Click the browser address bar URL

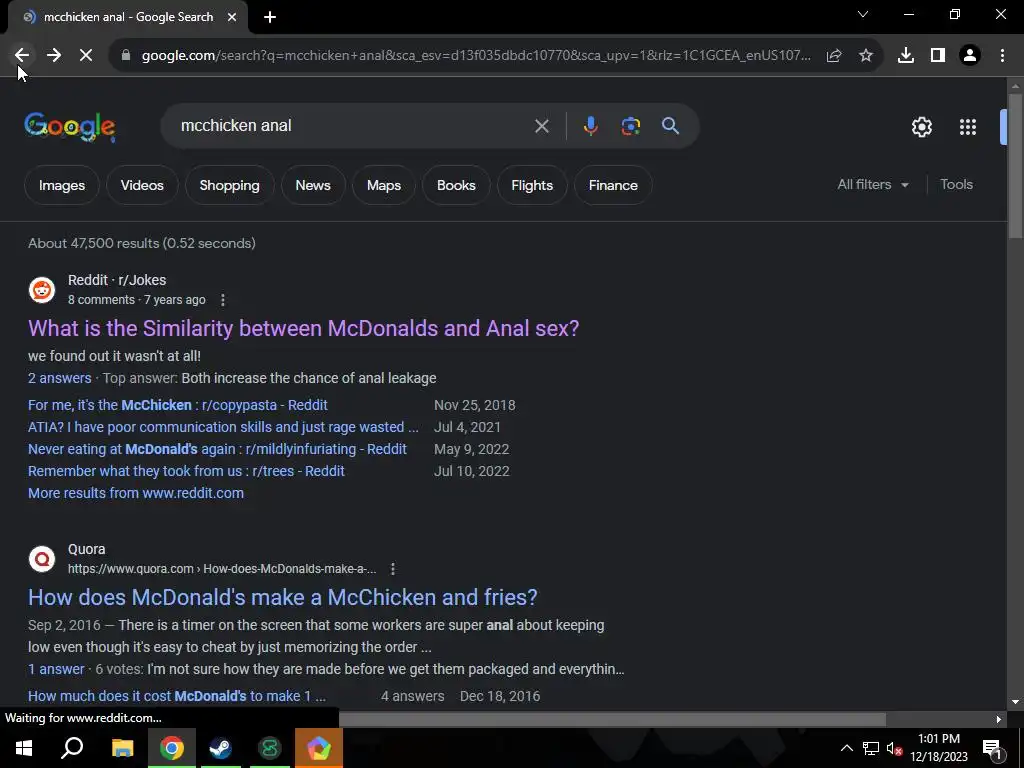(x=476, y=56)
